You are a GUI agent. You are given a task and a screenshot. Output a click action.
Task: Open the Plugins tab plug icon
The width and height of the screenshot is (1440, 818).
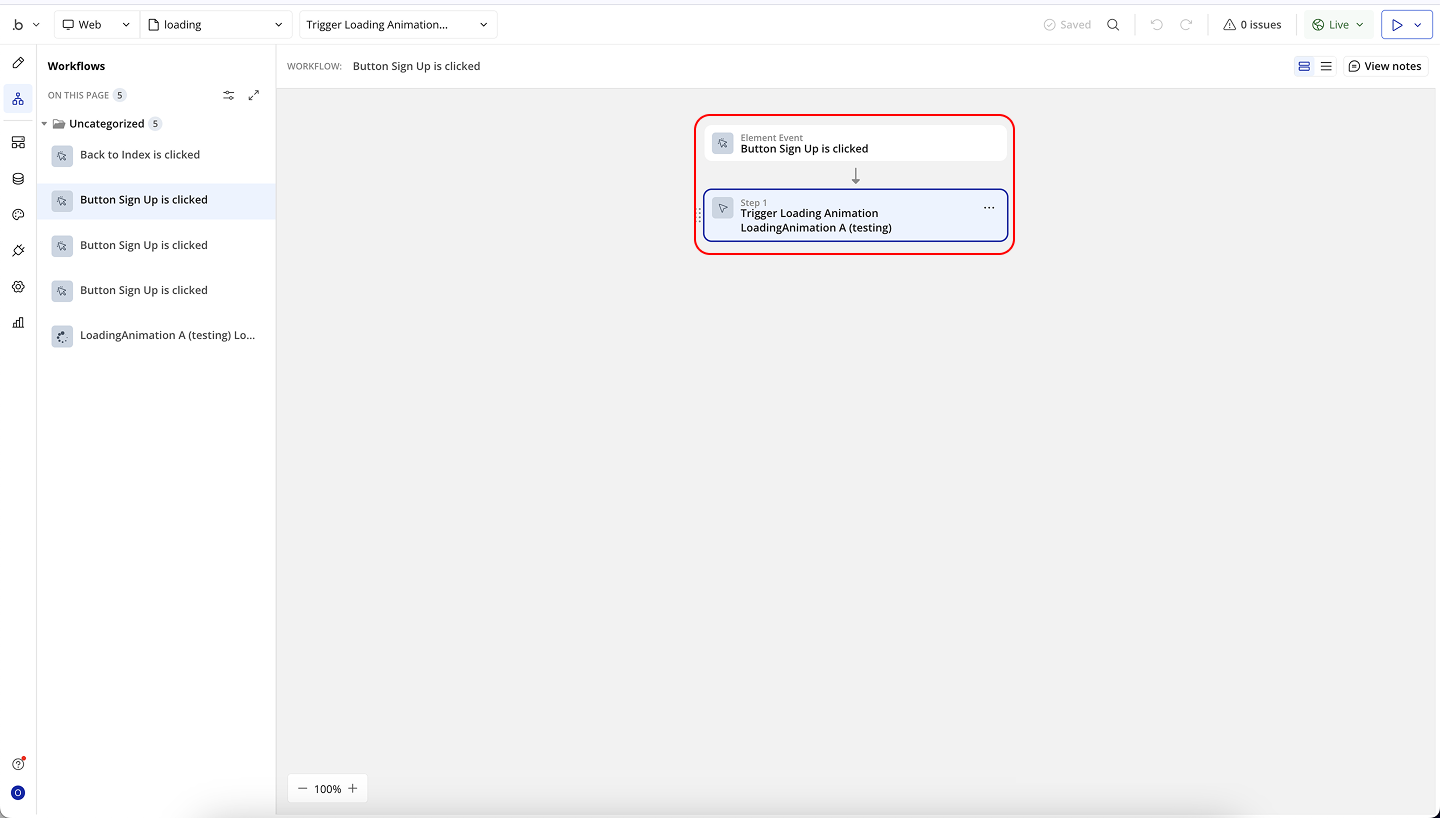pyautogui.click(x=18, y=251)
